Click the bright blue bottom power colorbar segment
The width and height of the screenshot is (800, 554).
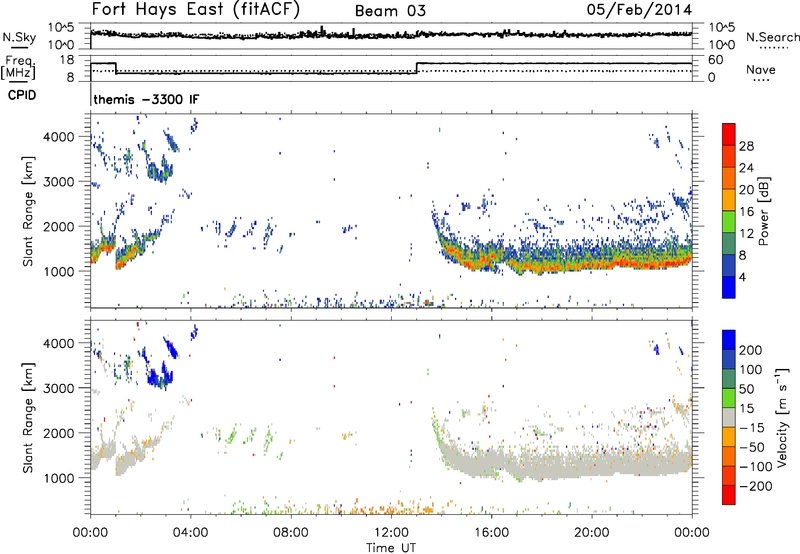(729, 287)
